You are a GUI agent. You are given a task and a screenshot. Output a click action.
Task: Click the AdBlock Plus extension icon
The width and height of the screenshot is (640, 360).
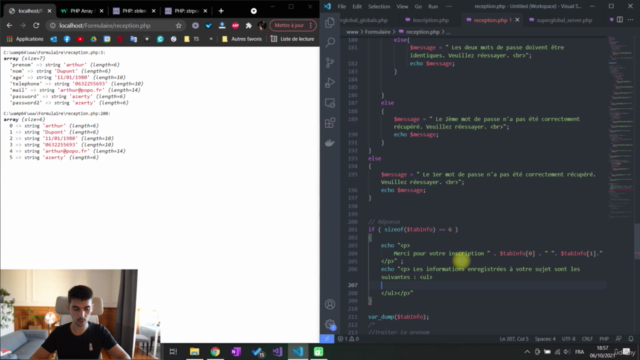[x=236, y=25]
